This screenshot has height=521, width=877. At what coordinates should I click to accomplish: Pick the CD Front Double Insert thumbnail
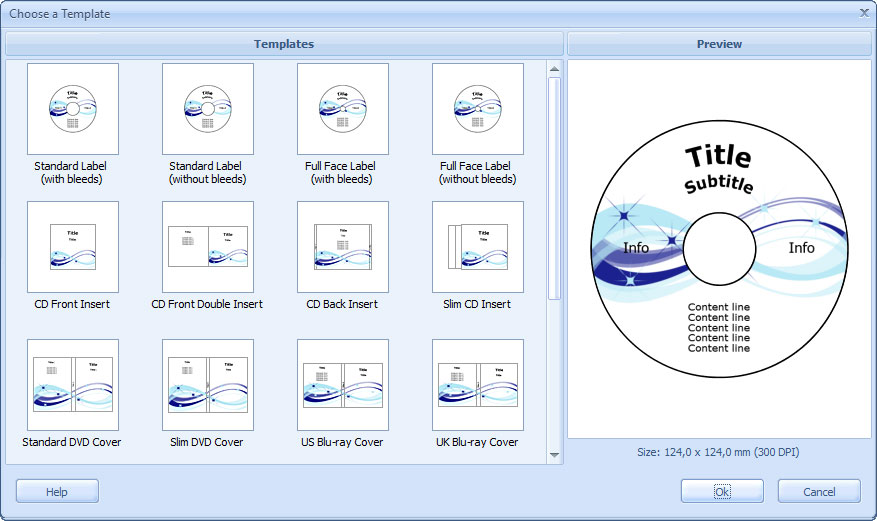(208, 247)
